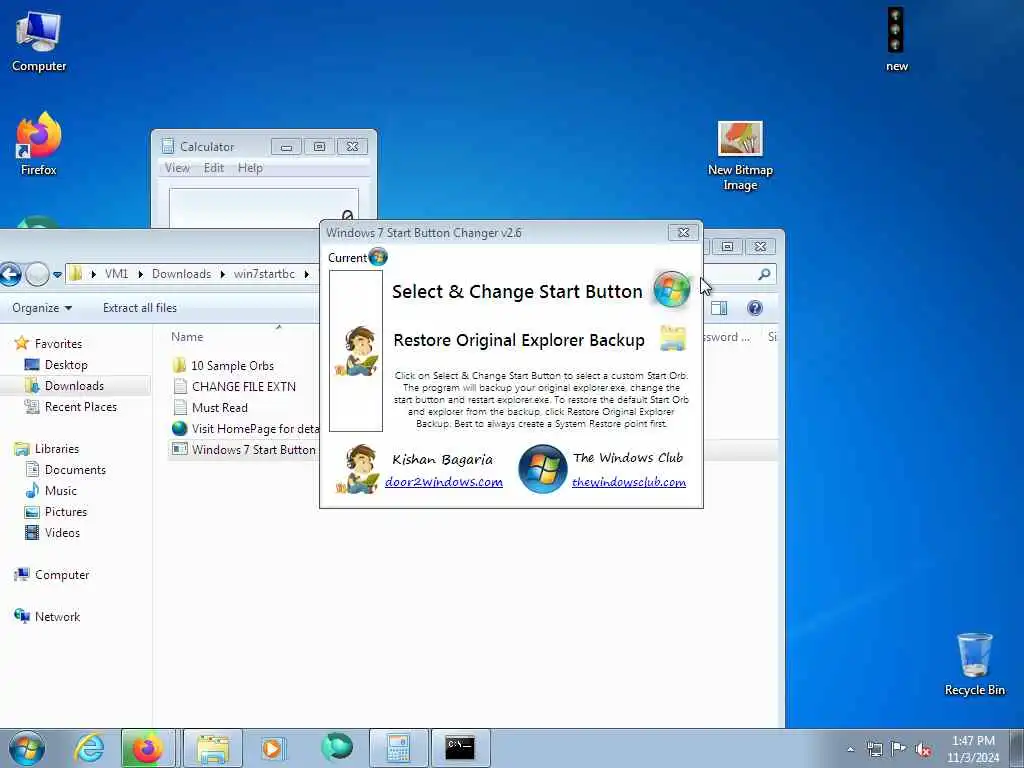Open the Organize dropdown menu
Viewport: 1024px width, 768px height.
pos(42,308)
